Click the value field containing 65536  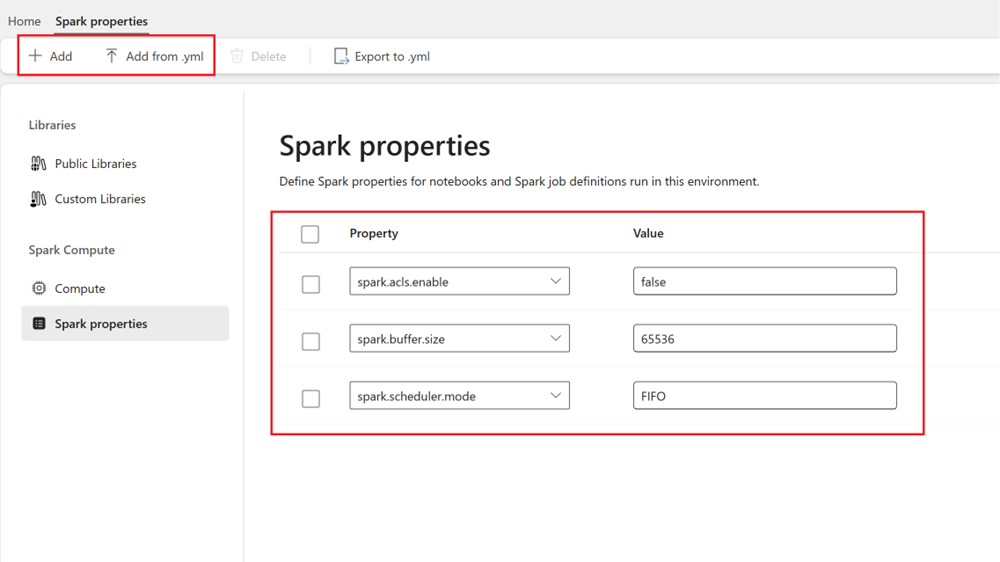pos(764,339)
